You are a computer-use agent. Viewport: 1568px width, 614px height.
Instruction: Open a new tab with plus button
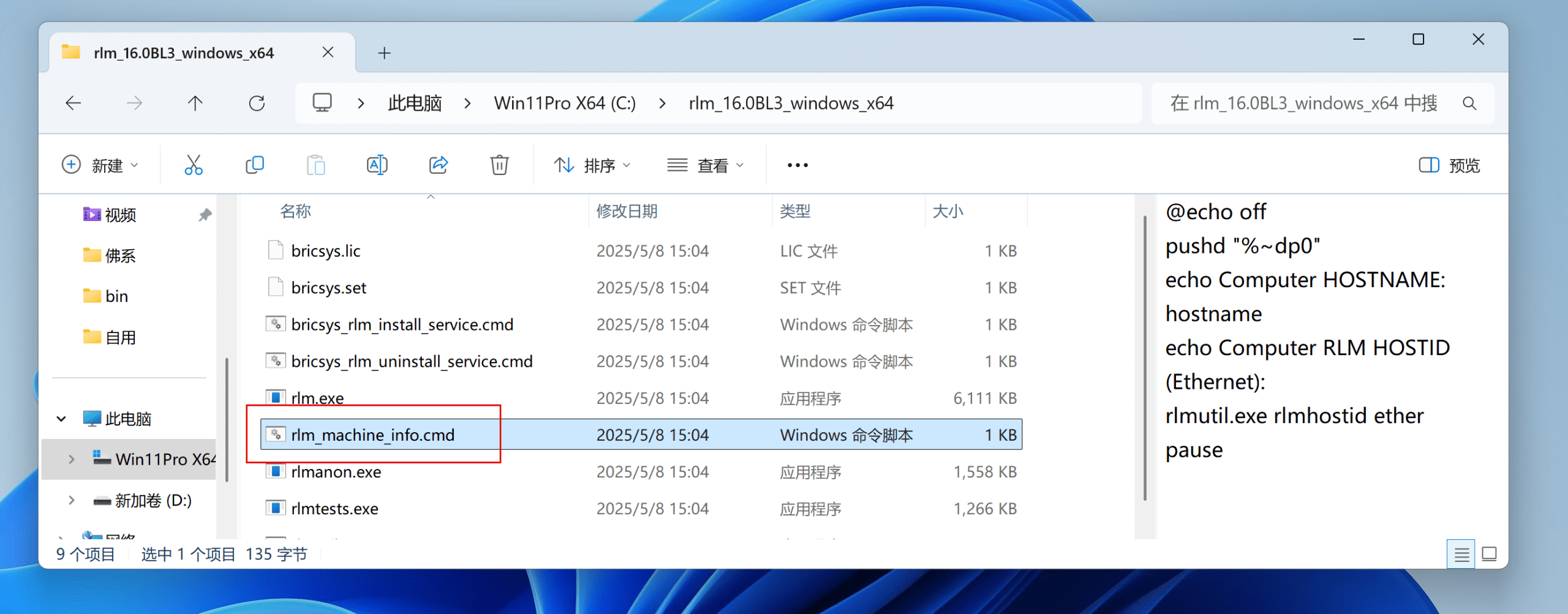(x=384, y=53)
